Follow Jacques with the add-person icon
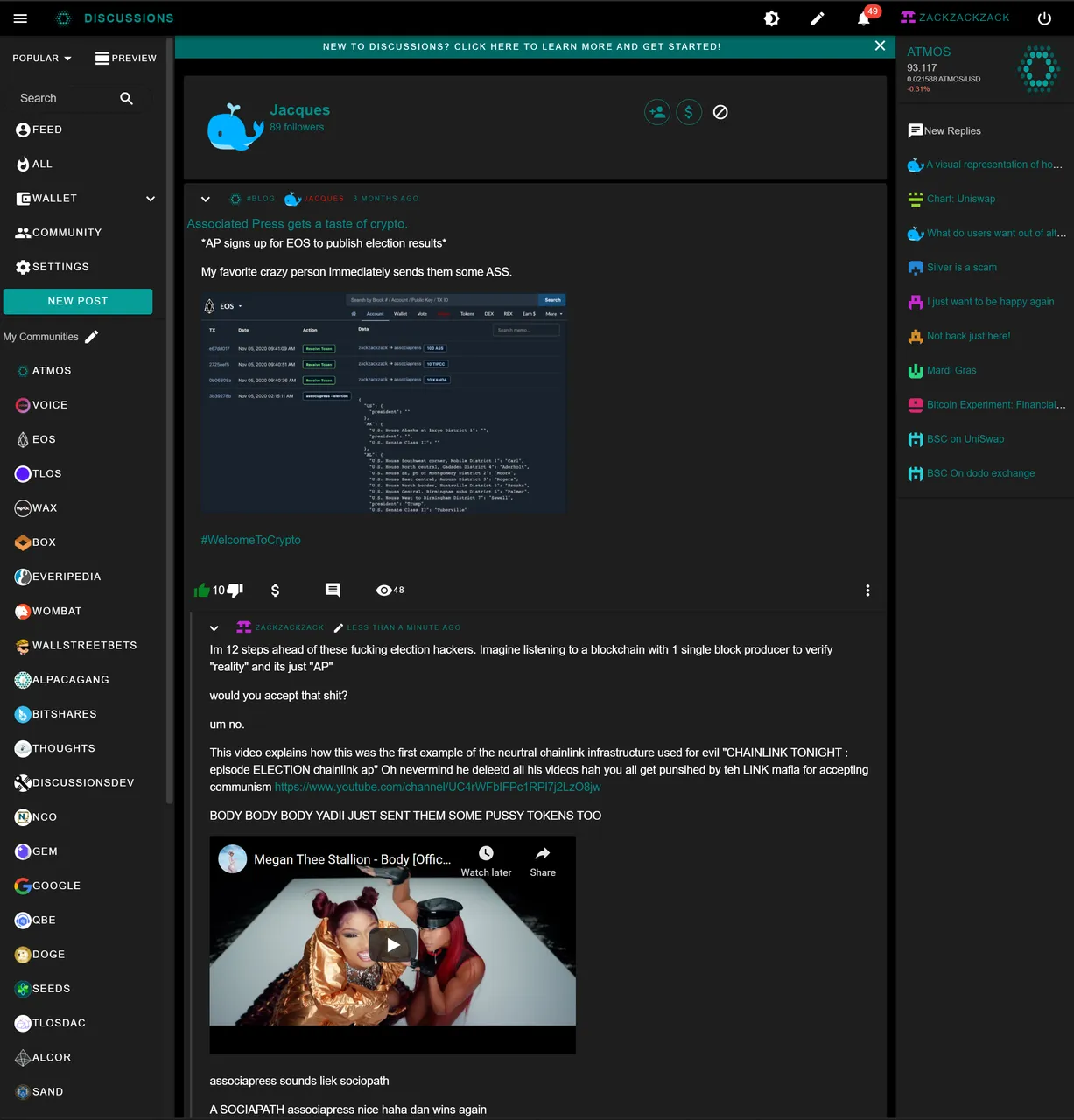 [657, 112]
